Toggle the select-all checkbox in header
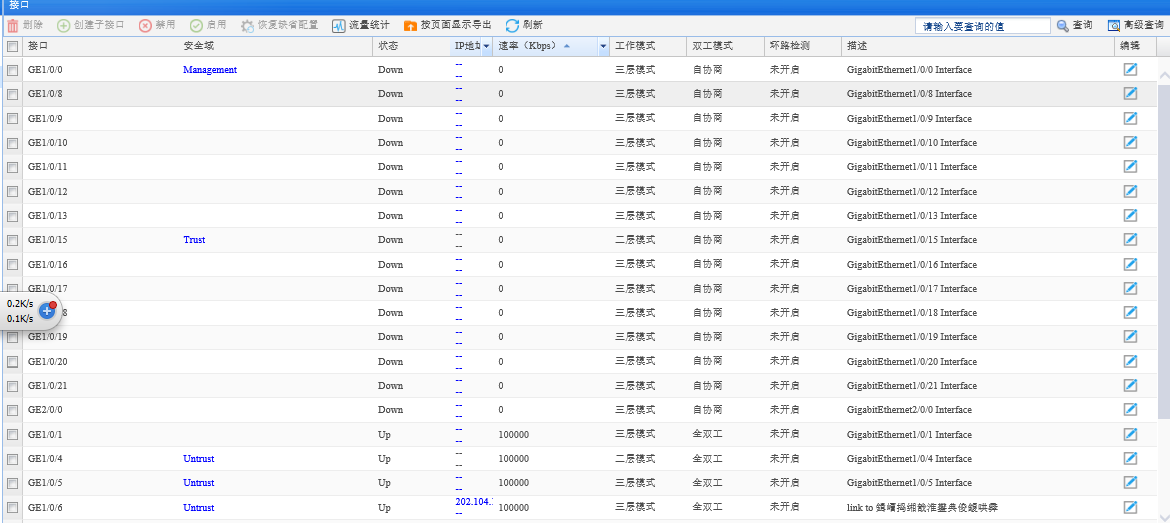 [x=13, y=47]
